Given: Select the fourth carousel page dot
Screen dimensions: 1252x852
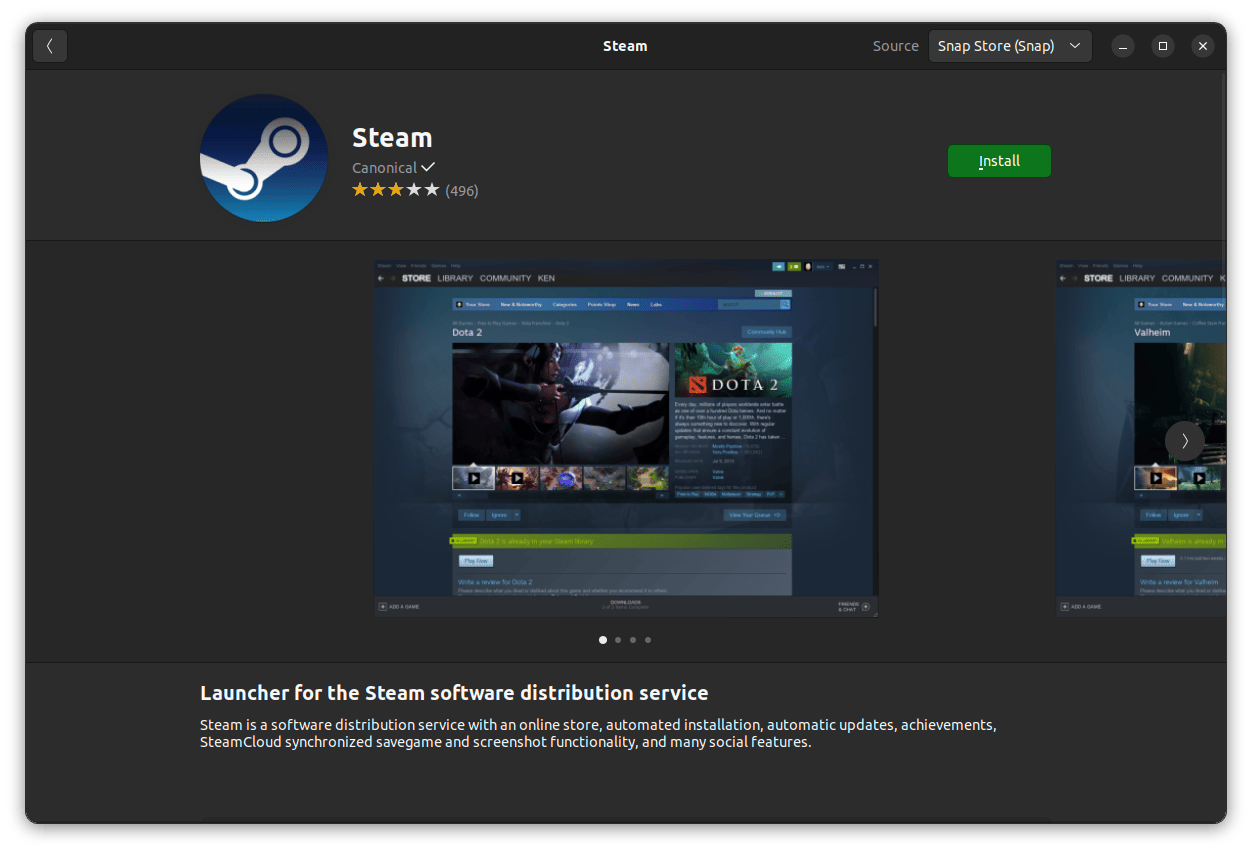Looking at the screenshot, I should pyautogui.click(x=648, y=640).
